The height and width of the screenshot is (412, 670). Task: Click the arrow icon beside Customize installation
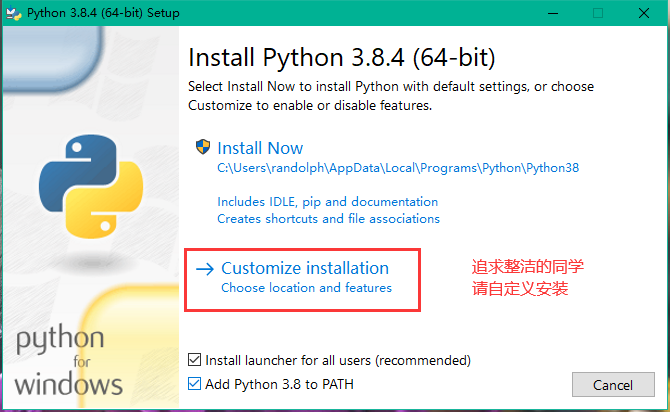pyautogui.click(x=205, y=269)
